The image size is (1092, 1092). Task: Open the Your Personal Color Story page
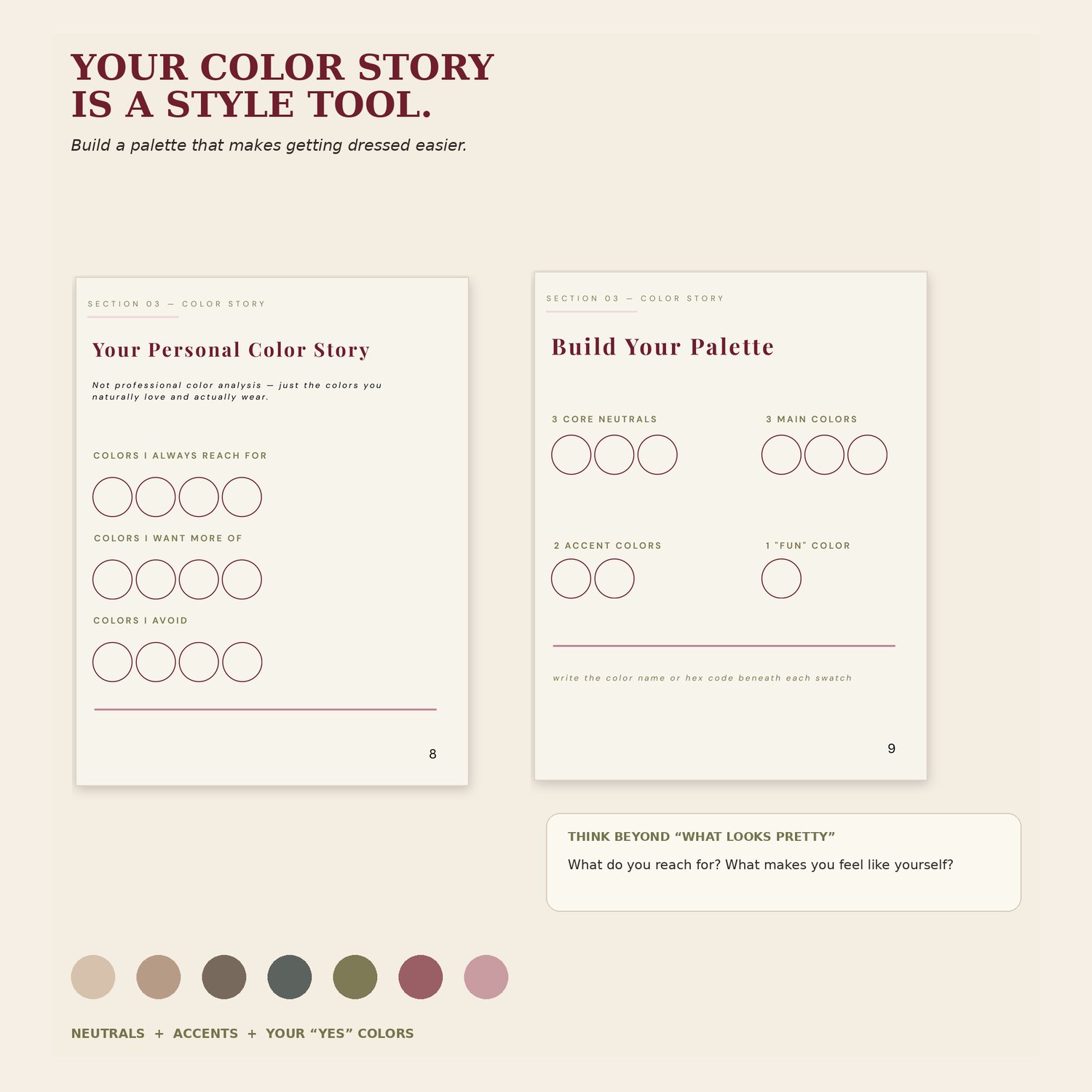272,531
